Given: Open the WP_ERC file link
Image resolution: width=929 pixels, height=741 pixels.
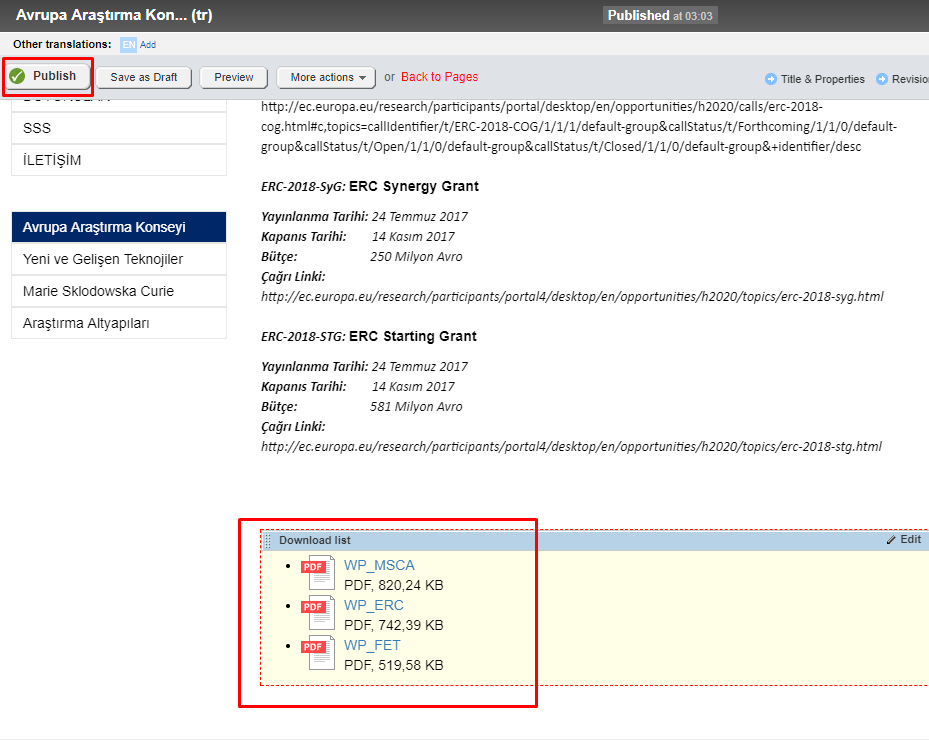Looking at the screenshot, I should [x=373, y=605].
